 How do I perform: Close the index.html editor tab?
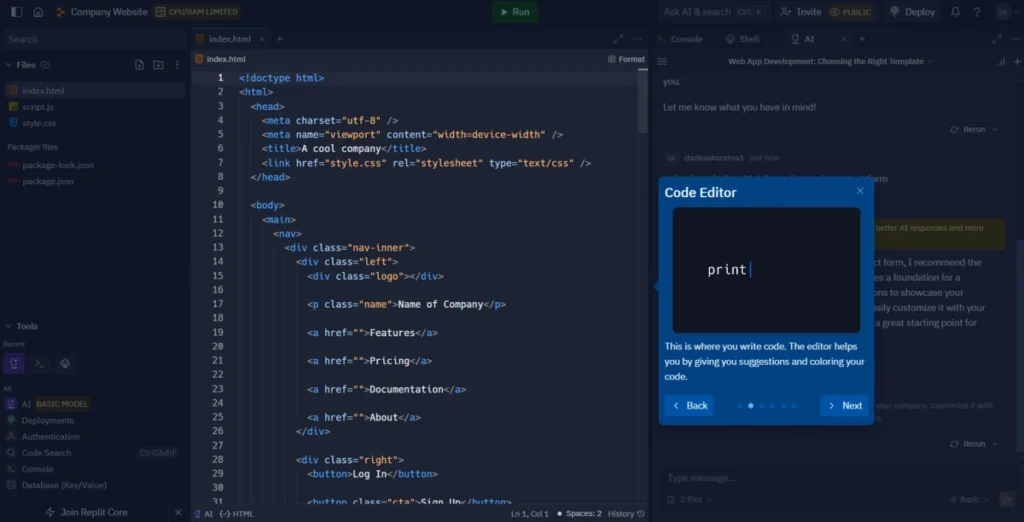(x=262, y=39)
